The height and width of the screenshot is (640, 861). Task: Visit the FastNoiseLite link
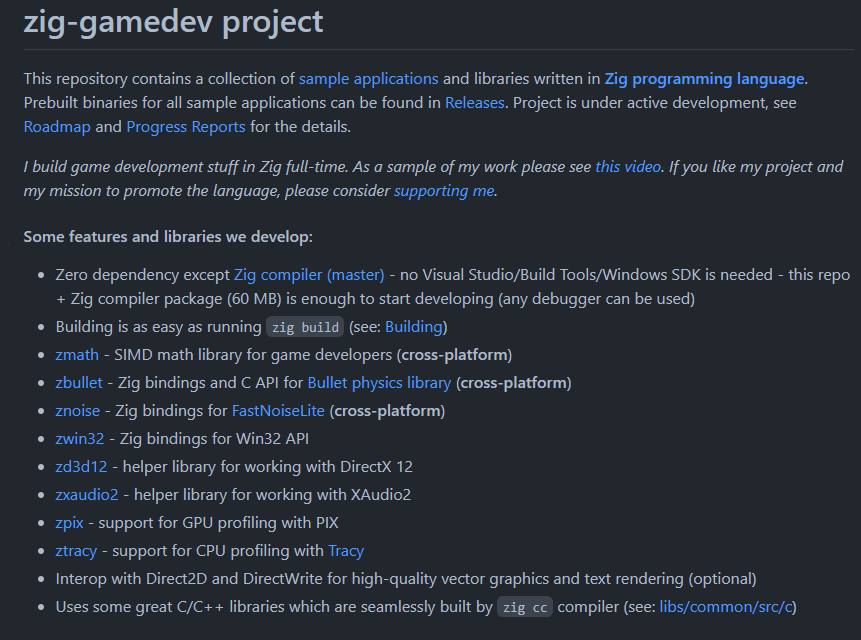279,410
